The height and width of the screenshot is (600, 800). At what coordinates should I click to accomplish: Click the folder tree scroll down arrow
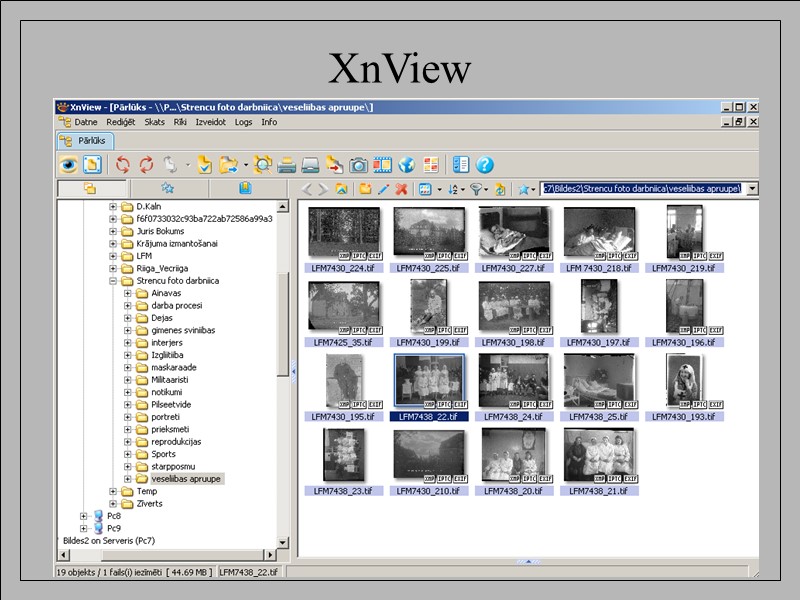point(283,542)
